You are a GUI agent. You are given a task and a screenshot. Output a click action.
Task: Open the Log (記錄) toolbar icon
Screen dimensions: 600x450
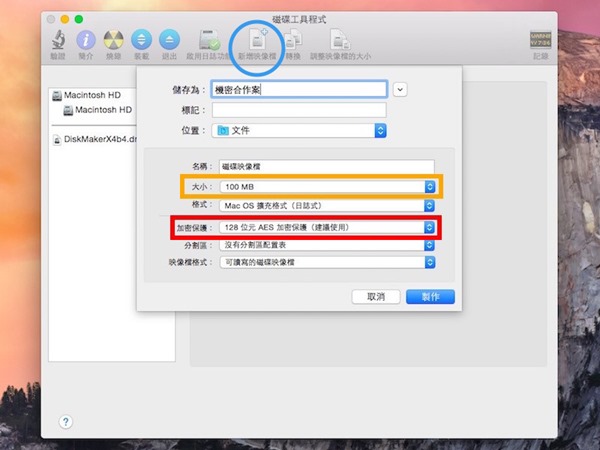[540, 40]
